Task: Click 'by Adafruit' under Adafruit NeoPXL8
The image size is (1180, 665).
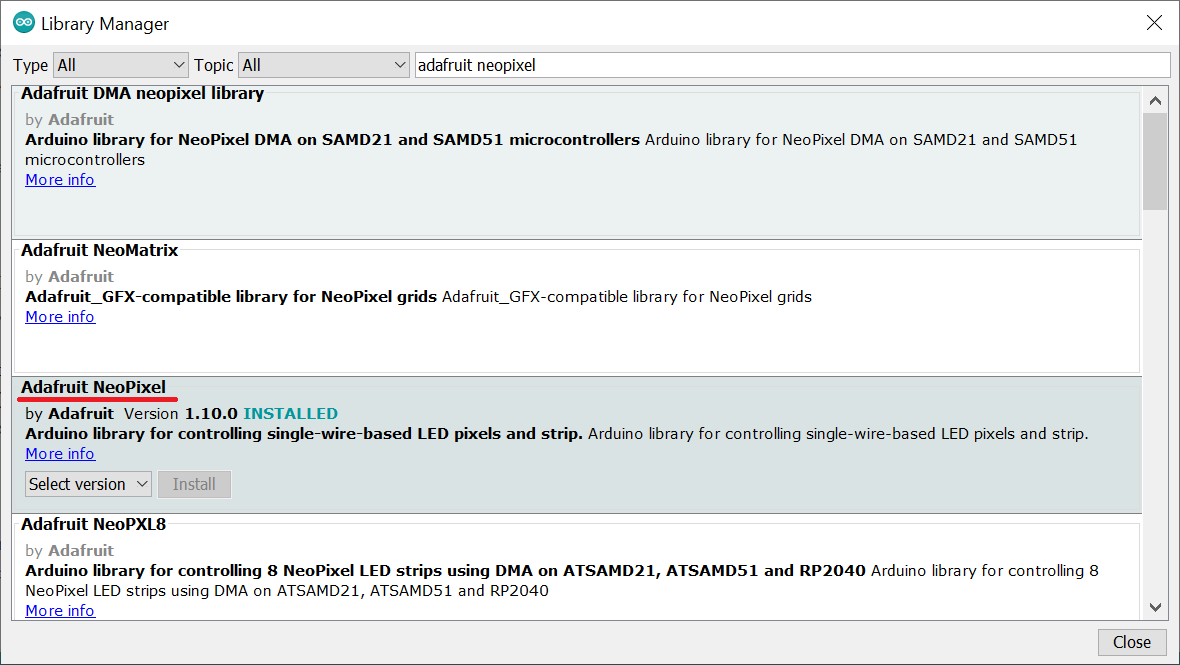Action: (69, 551)
